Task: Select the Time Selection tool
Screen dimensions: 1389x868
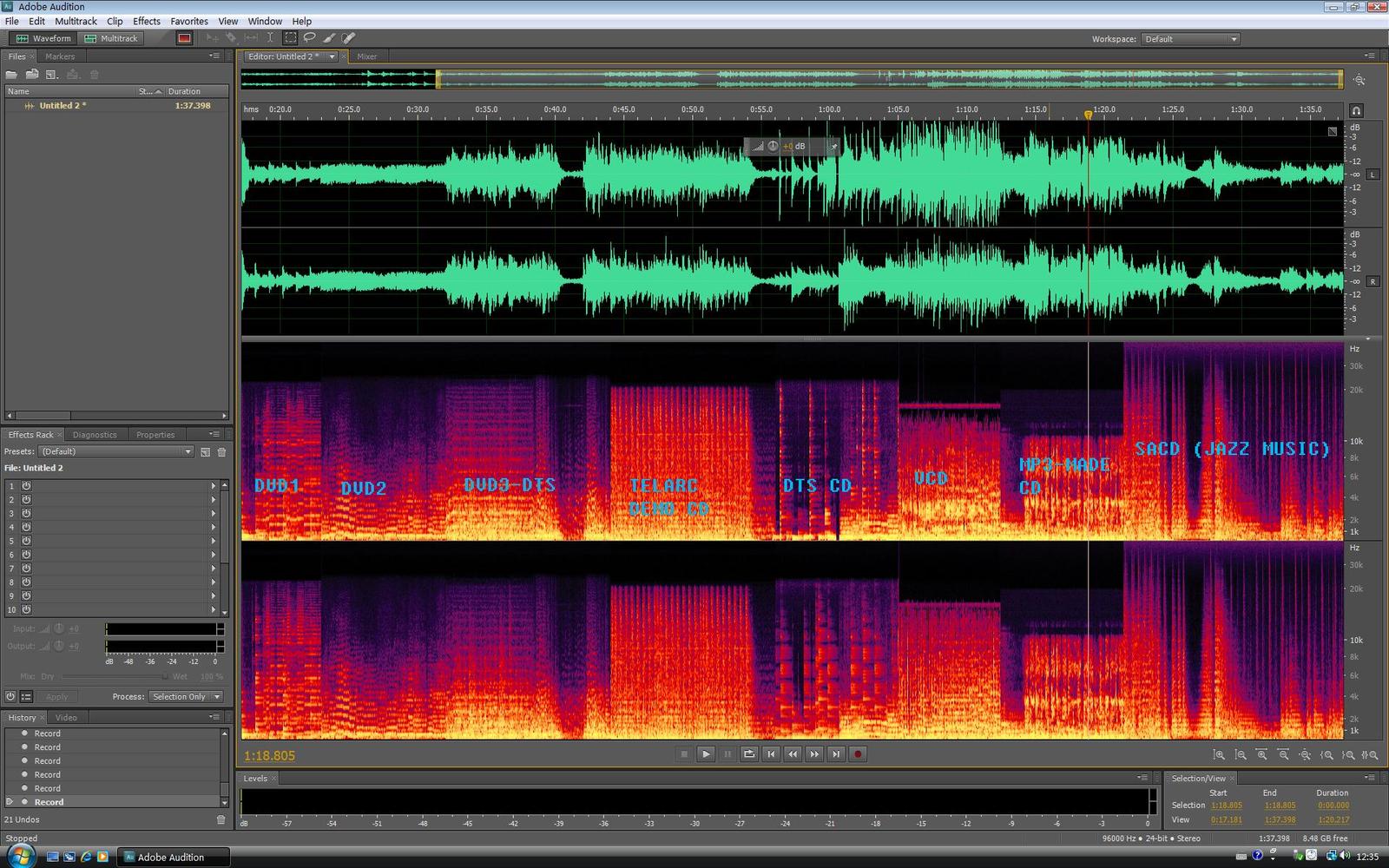Action: click(x=270, y=37)
